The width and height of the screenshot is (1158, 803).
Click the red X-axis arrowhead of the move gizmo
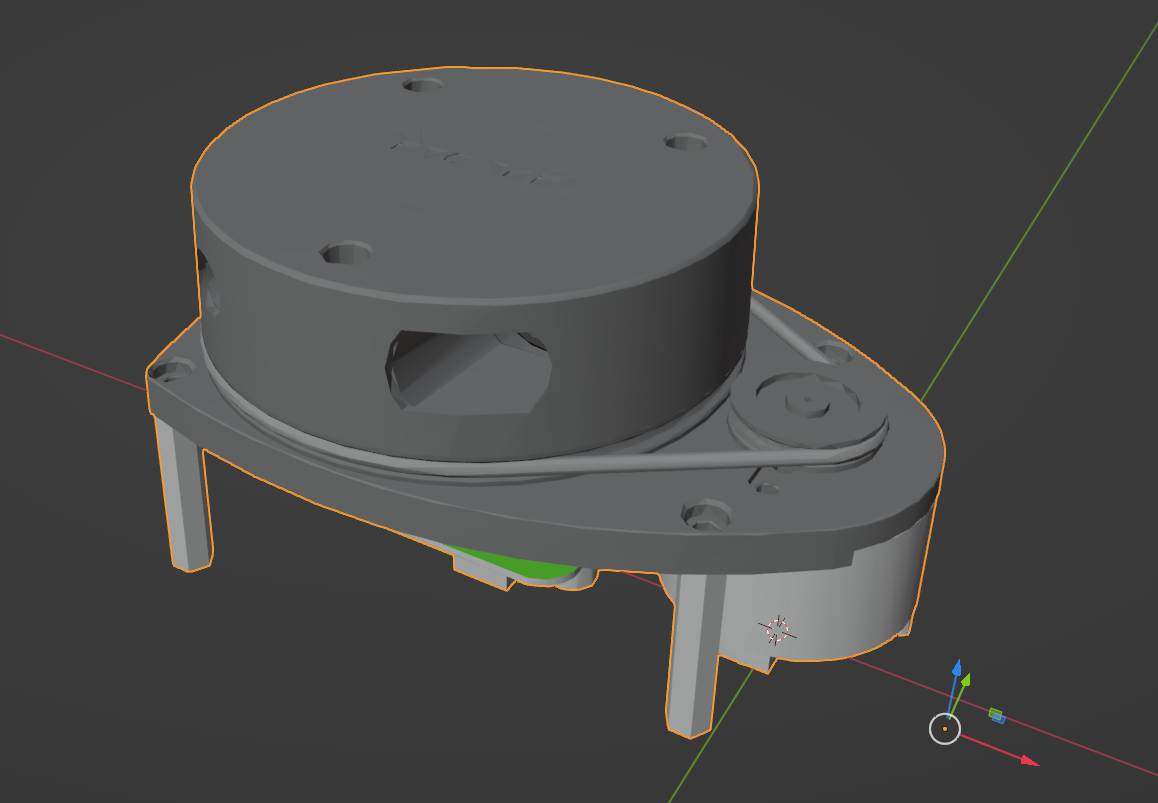(x=1028, y=761)
